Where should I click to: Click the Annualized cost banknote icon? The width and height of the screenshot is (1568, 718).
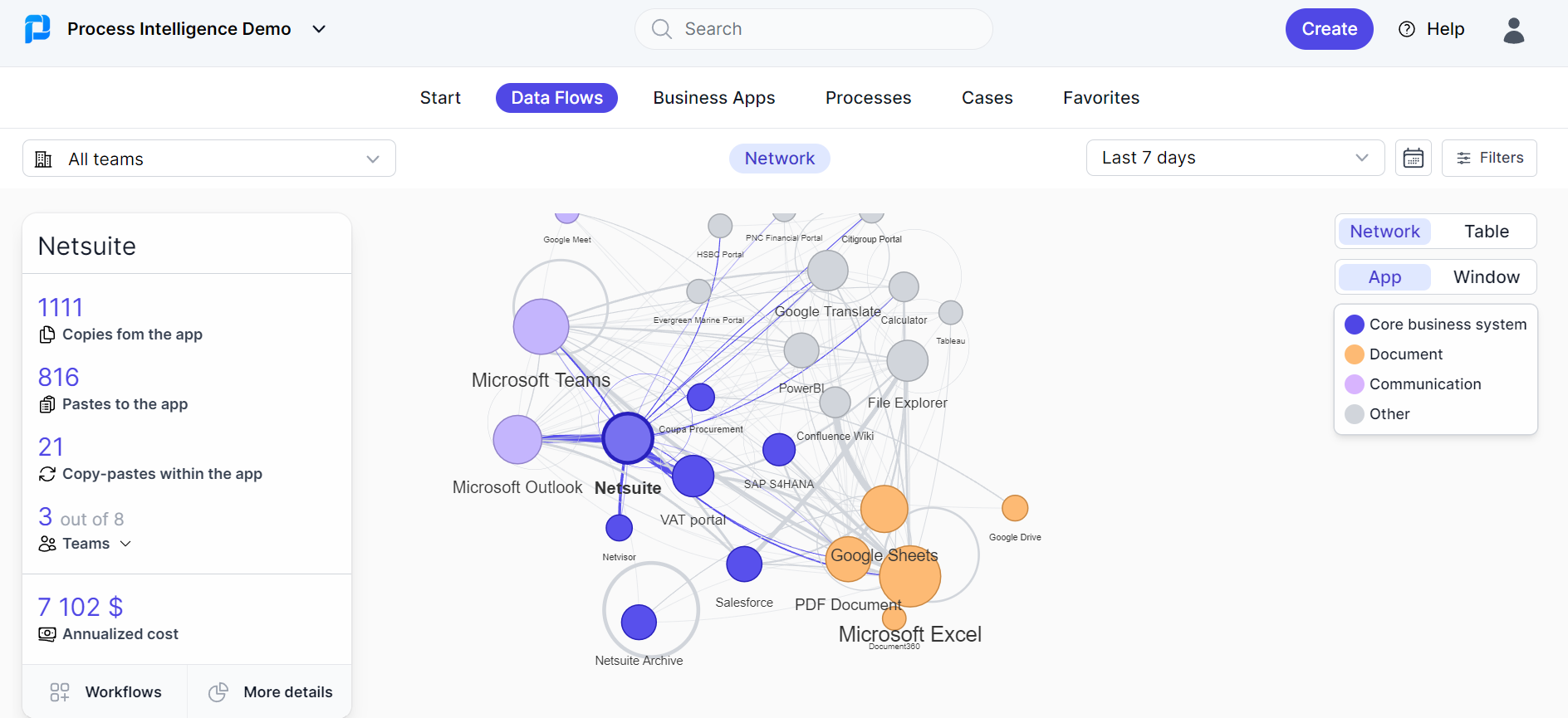point(47,633)
